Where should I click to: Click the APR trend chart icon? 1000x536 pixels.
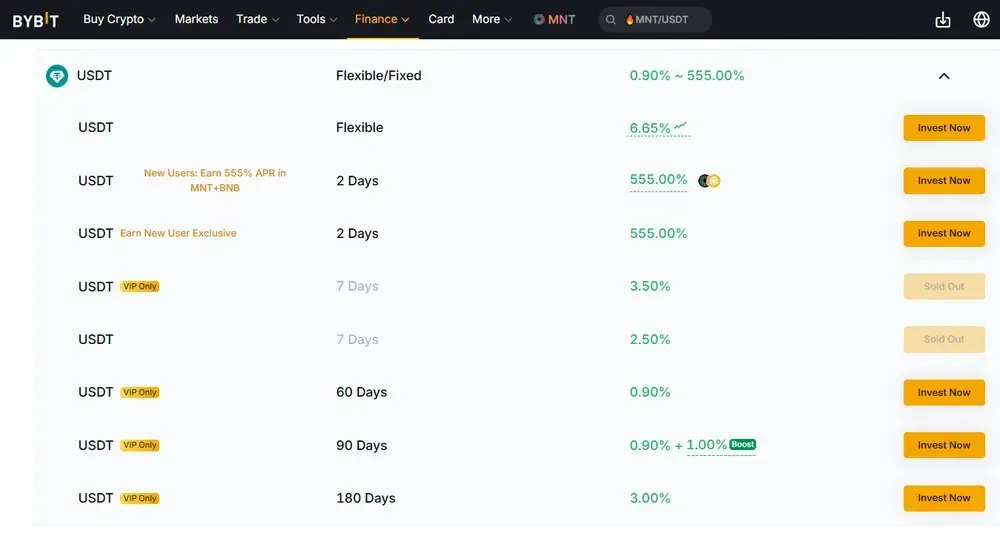point(681,126)
